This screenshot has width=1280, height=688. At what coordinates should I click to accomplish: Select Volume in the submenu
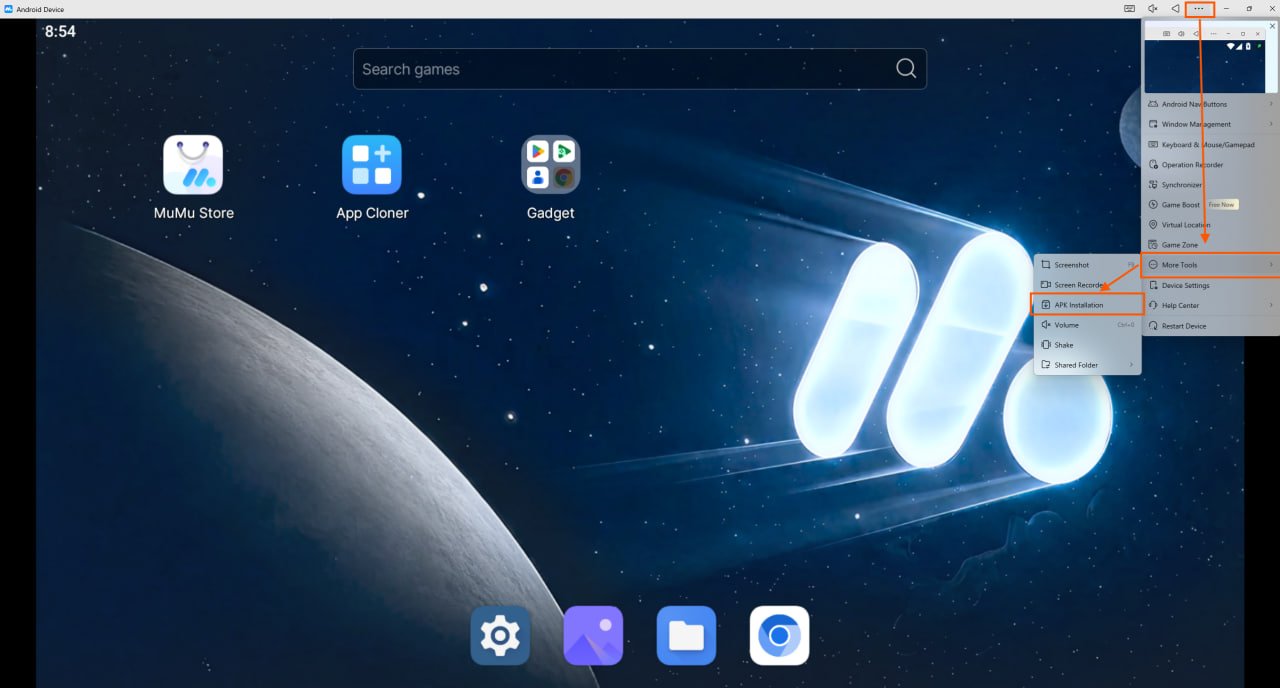pyautogui.click(x=1087, y=325)
